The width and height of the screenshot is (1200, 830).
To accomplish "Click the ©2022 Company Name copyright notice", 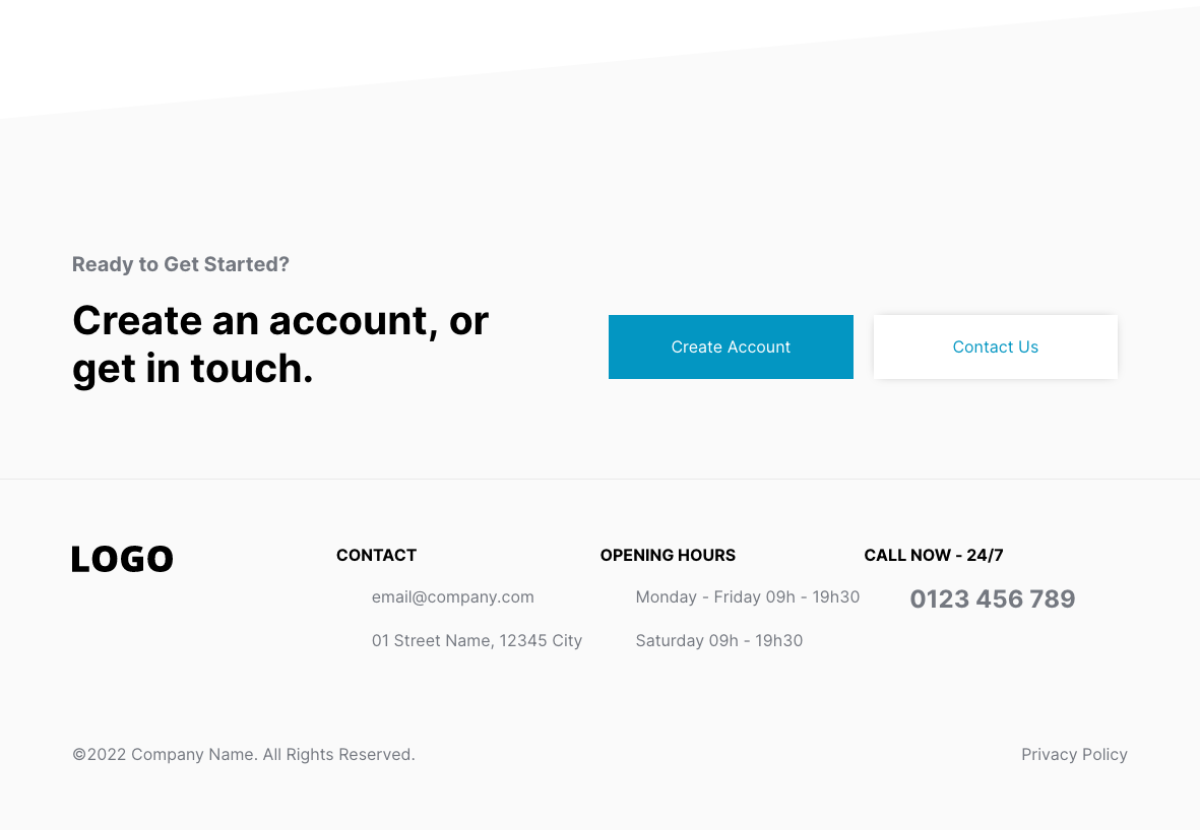I will (165, 754).
